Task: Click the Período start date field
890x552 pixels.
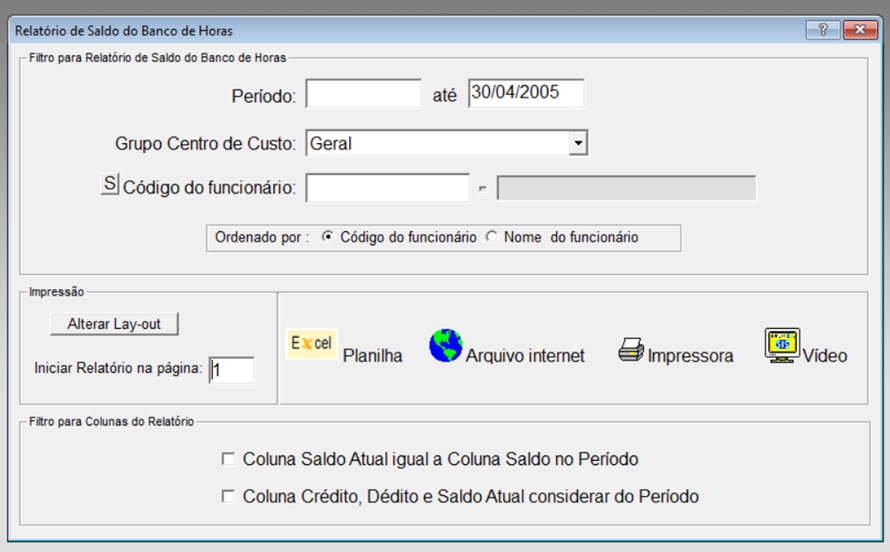Action: (x=363, y=94)
